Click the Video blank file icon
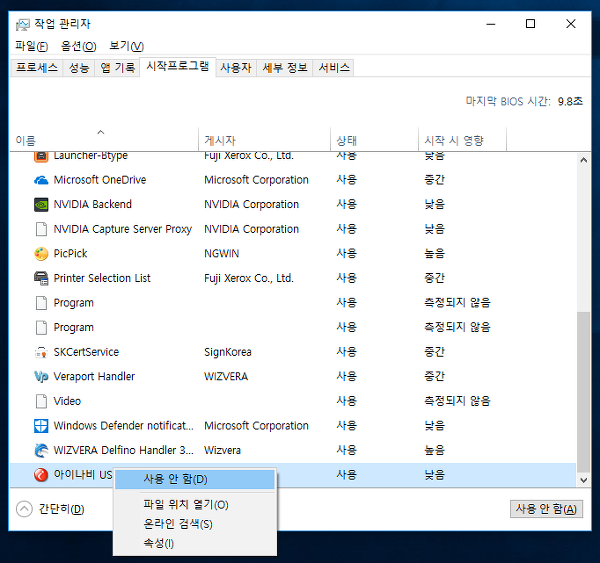The width and height of the screenshot is (600, 563). coord(41,401)
